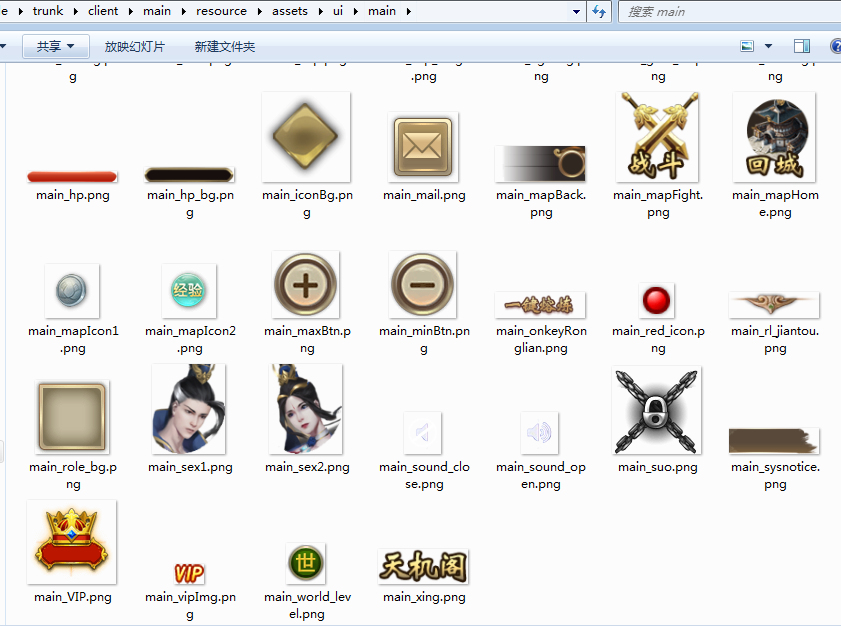Click the main_minBtn.png minus icon
841x626 pixels.
[x=423, y=285]
